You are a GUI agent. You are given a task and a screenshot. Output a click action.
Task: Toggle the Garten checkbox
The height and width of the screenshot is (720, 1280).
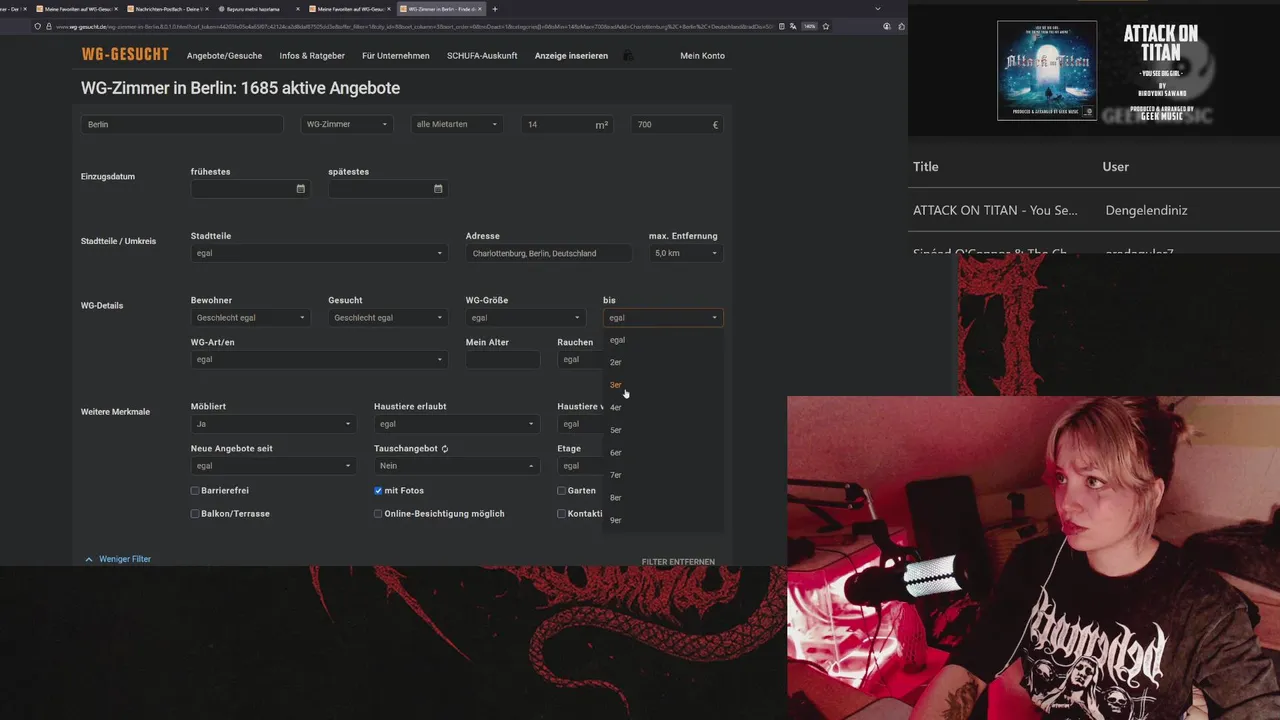pyautogui.click(x=561, y=491)
